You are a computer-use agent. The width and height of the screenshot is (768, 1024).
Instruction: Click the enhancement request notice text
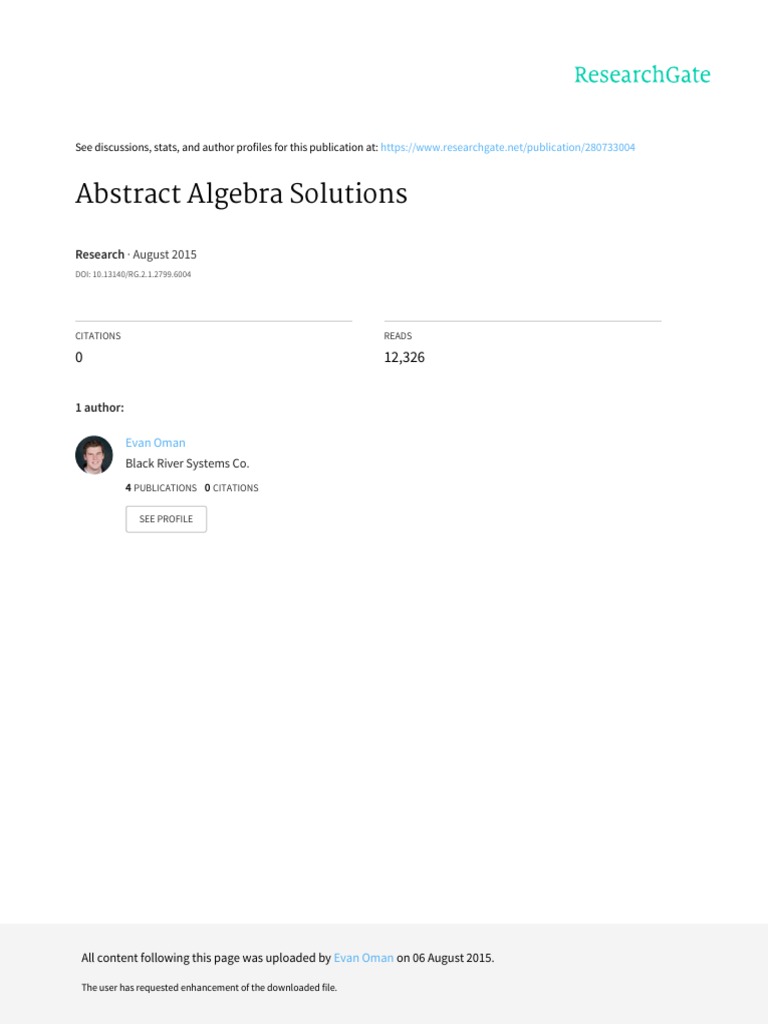[x=209, y=988]
